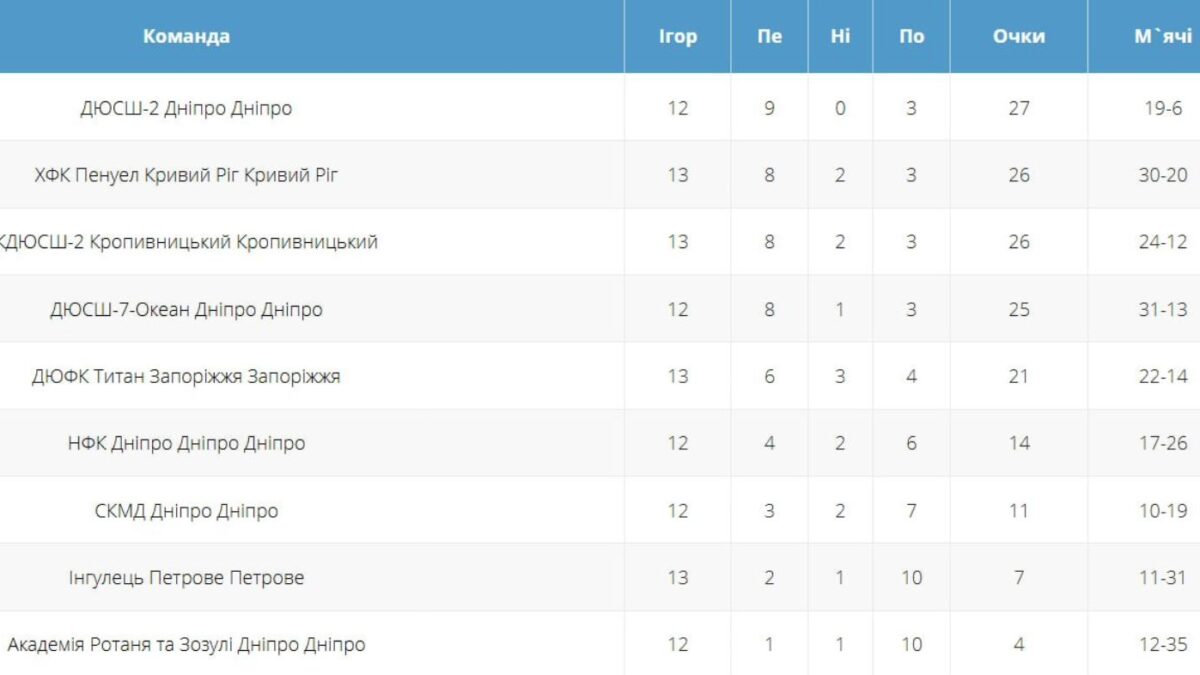Open ДЮСШ-7-Океан Дніпро team link
The image size is (1200, 675).
point(186,309)
